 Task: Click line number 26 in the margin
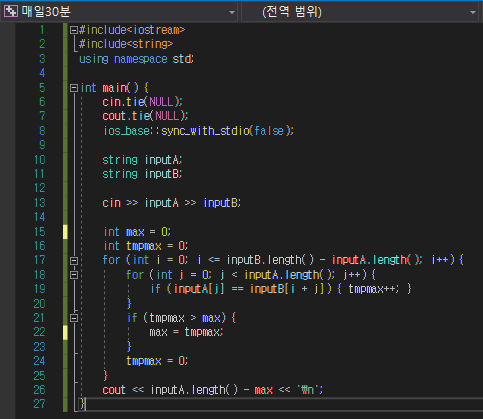click(39, 390)
